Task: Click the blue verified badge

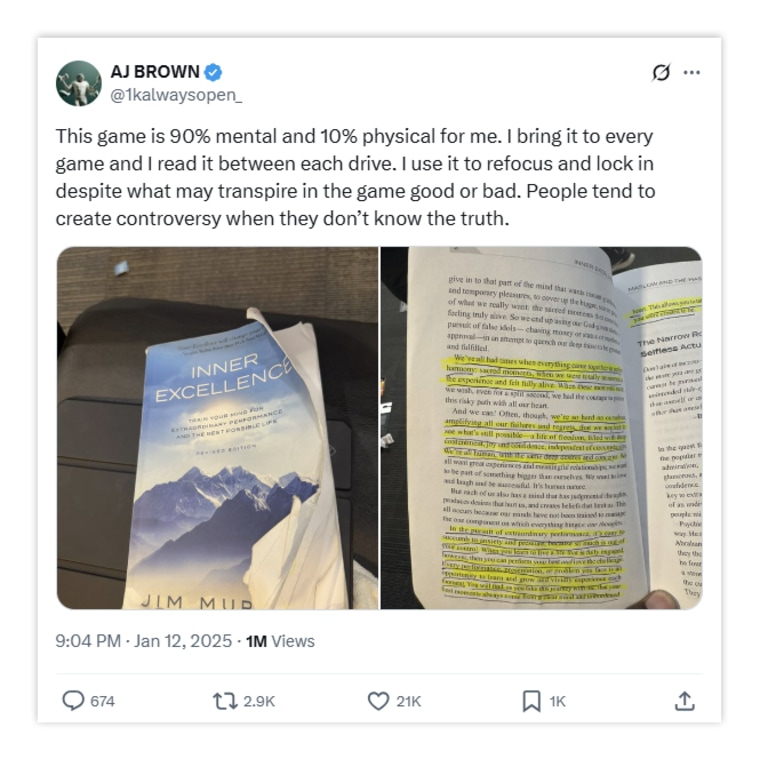Action: (213, 72)
